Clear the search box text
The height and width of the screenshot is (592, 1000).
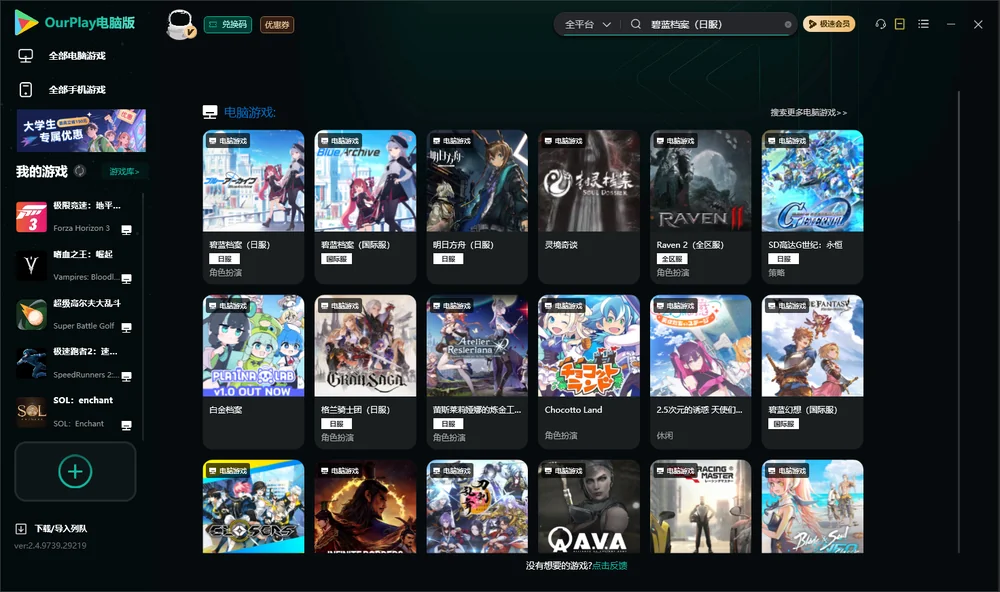tap(788, 25)
